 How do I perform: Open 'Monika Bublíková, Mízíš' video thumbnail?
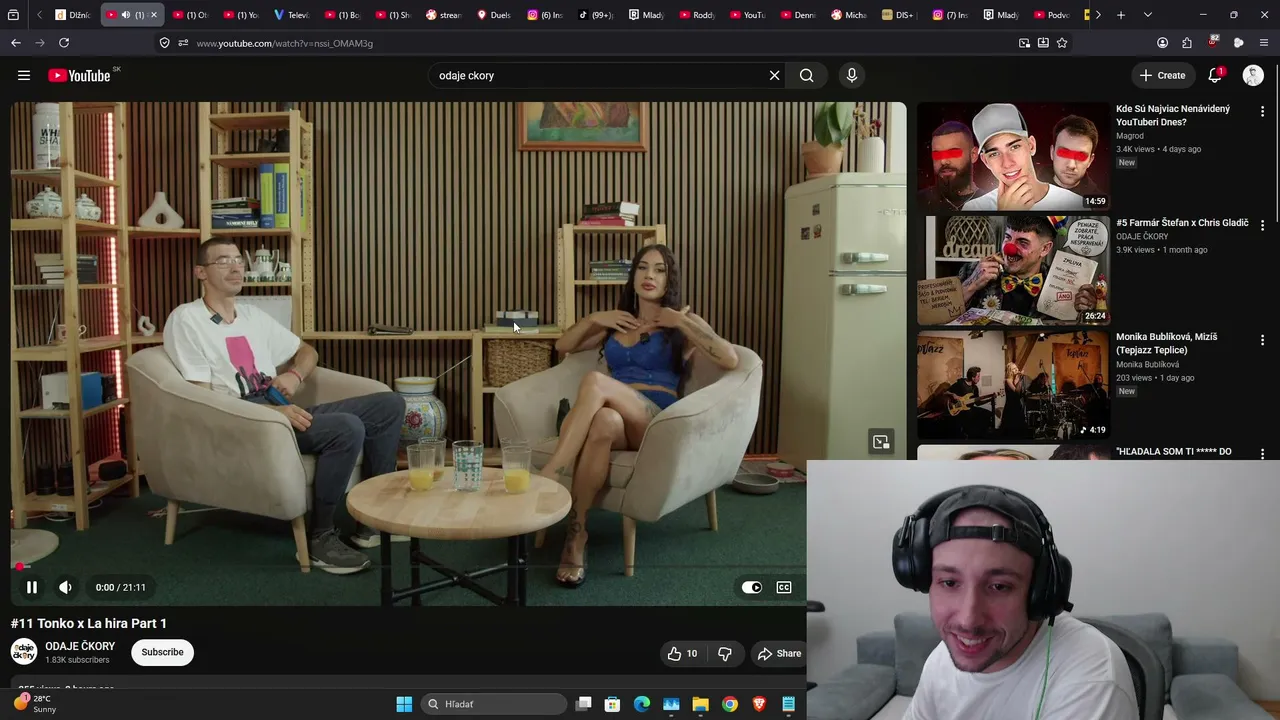click(1013, 385)
